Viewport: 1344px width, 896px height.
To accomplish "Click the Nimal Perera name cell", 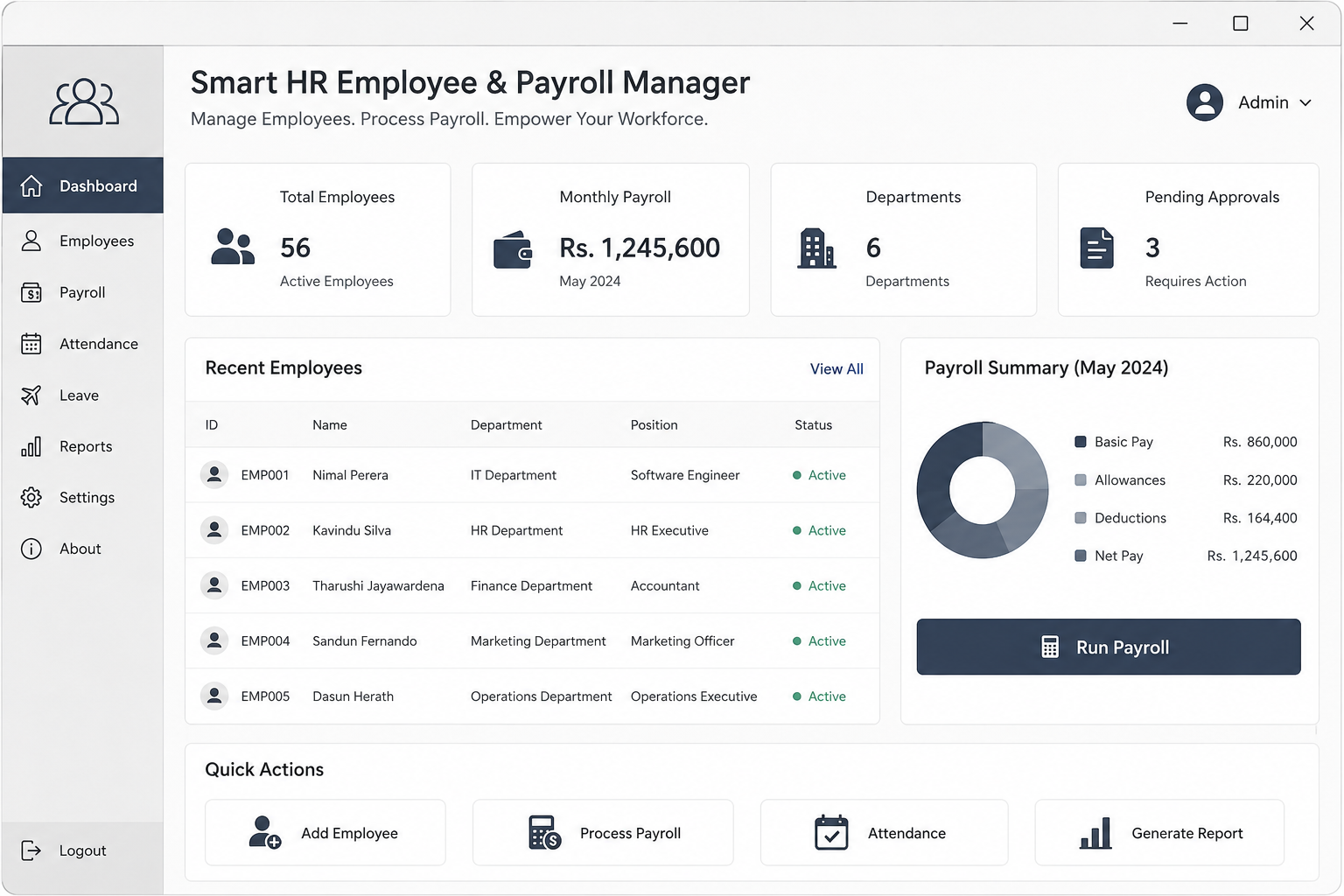I will click(350, 475).
